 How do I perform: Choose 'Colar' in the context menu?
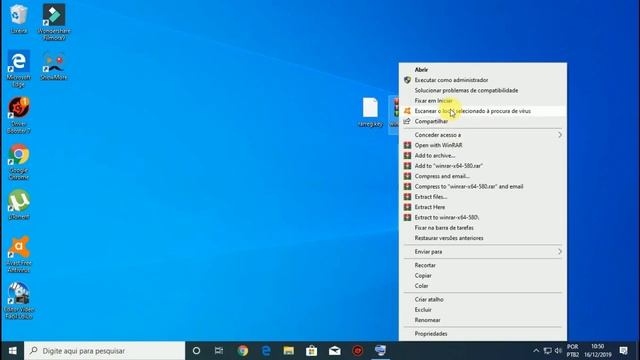pos(483,286)
